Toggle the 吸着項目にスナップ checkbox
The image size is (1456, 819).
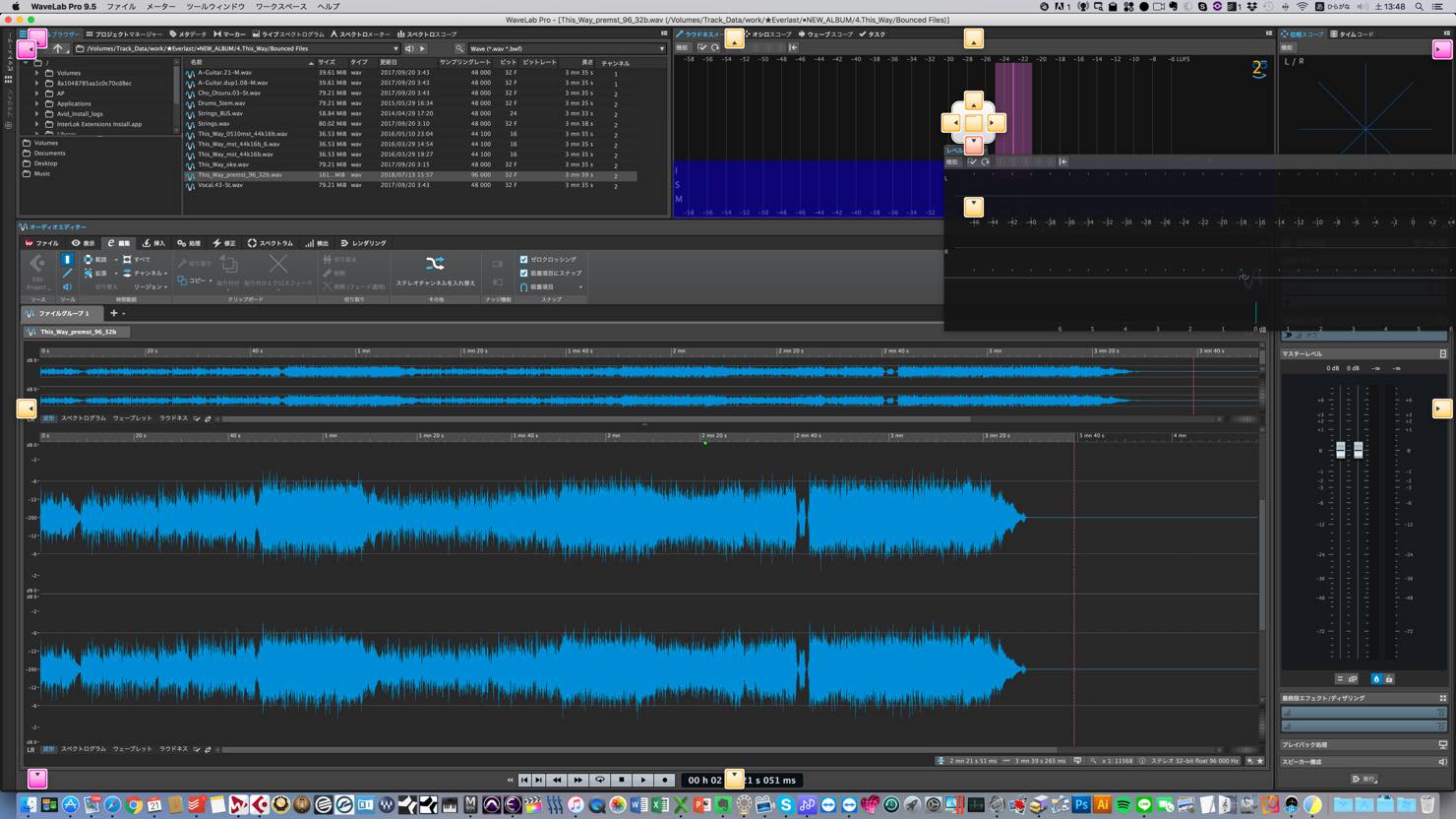(x=524, y=273)
